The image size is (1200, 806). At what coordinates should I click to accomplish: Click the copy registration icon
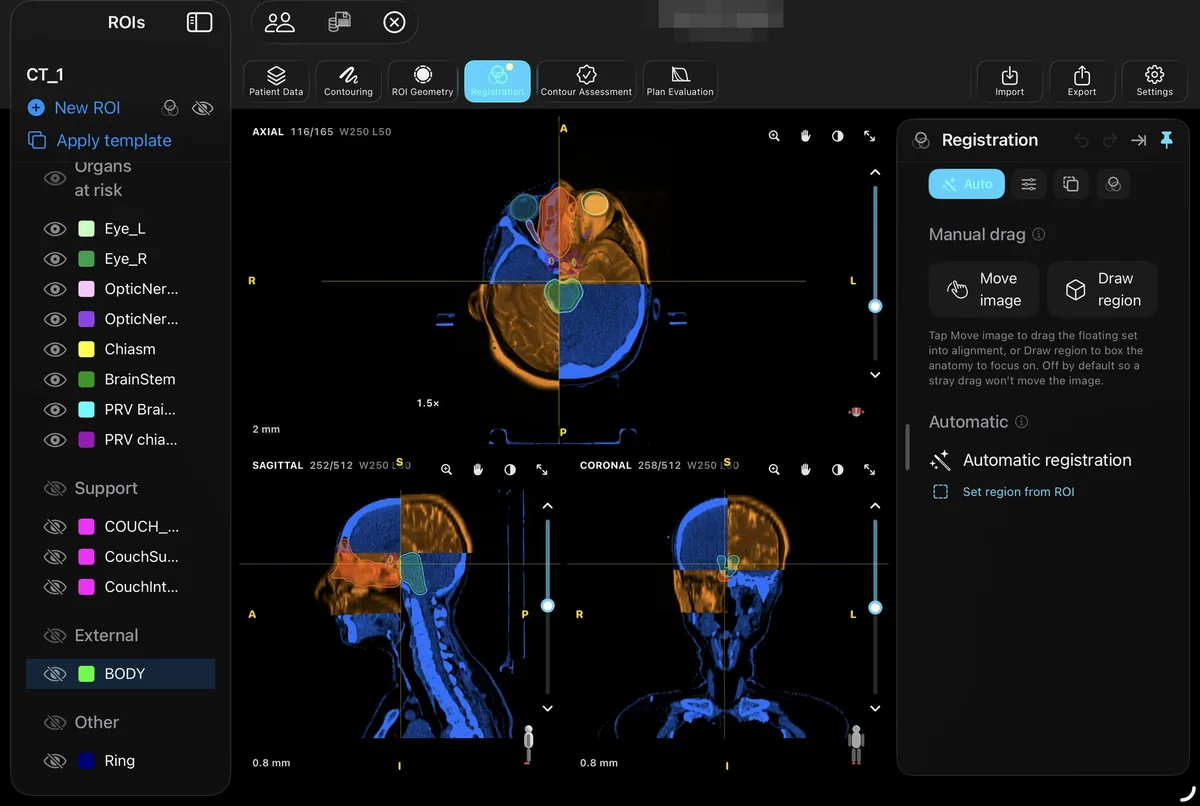point(1070,184)
